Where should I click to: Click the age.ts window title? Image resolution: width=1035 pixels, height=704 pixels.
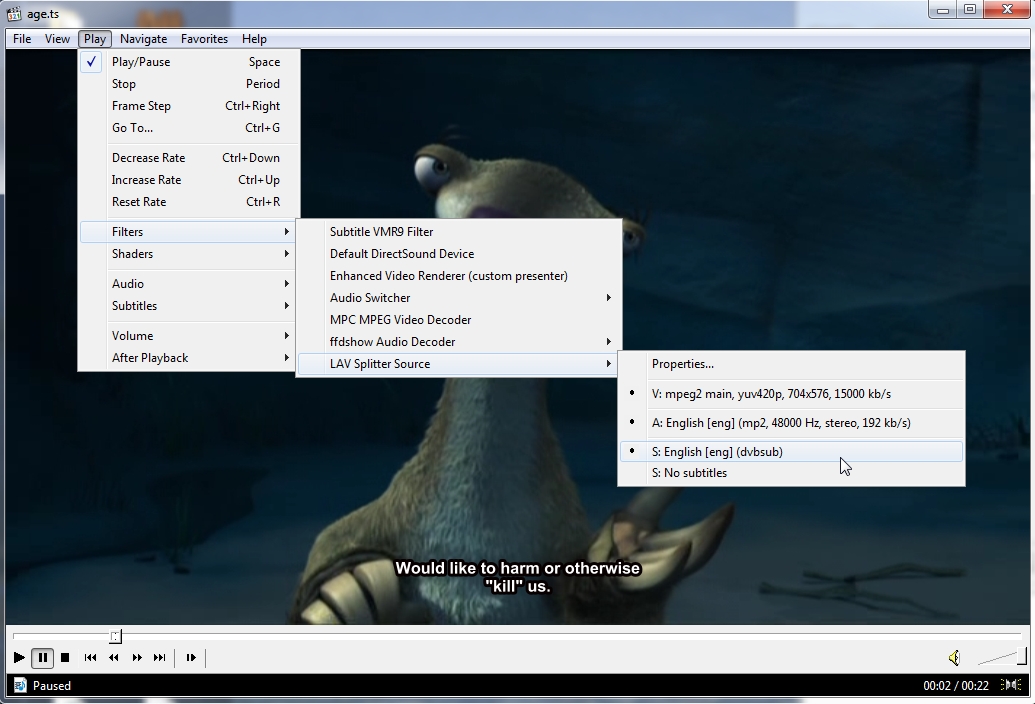43,14
